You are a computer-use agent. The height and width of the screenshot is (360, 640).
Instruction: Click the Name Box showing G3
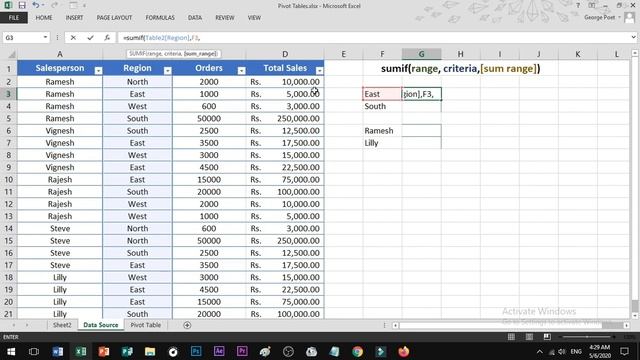coord(22,38)
